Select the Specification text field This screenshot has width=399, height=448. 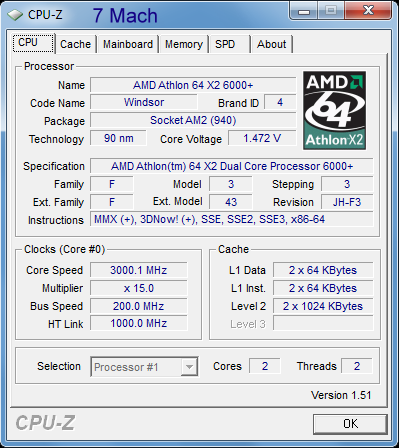tap(232, 166)
